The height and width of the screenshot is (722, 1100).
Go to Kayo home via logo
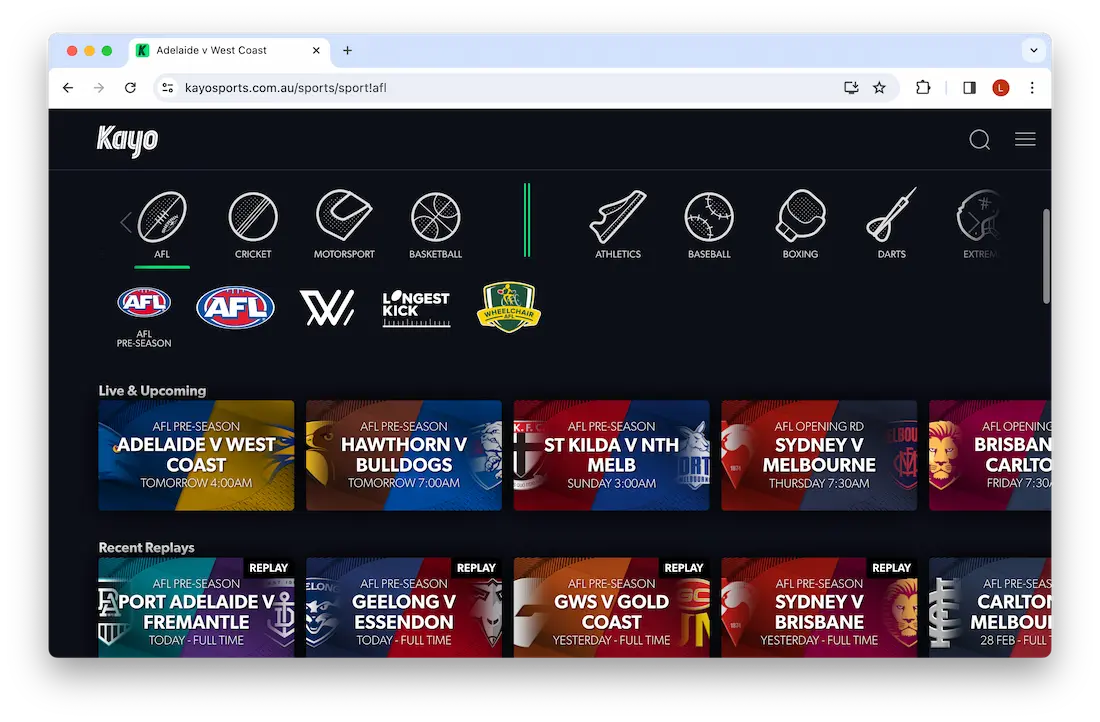127,140
